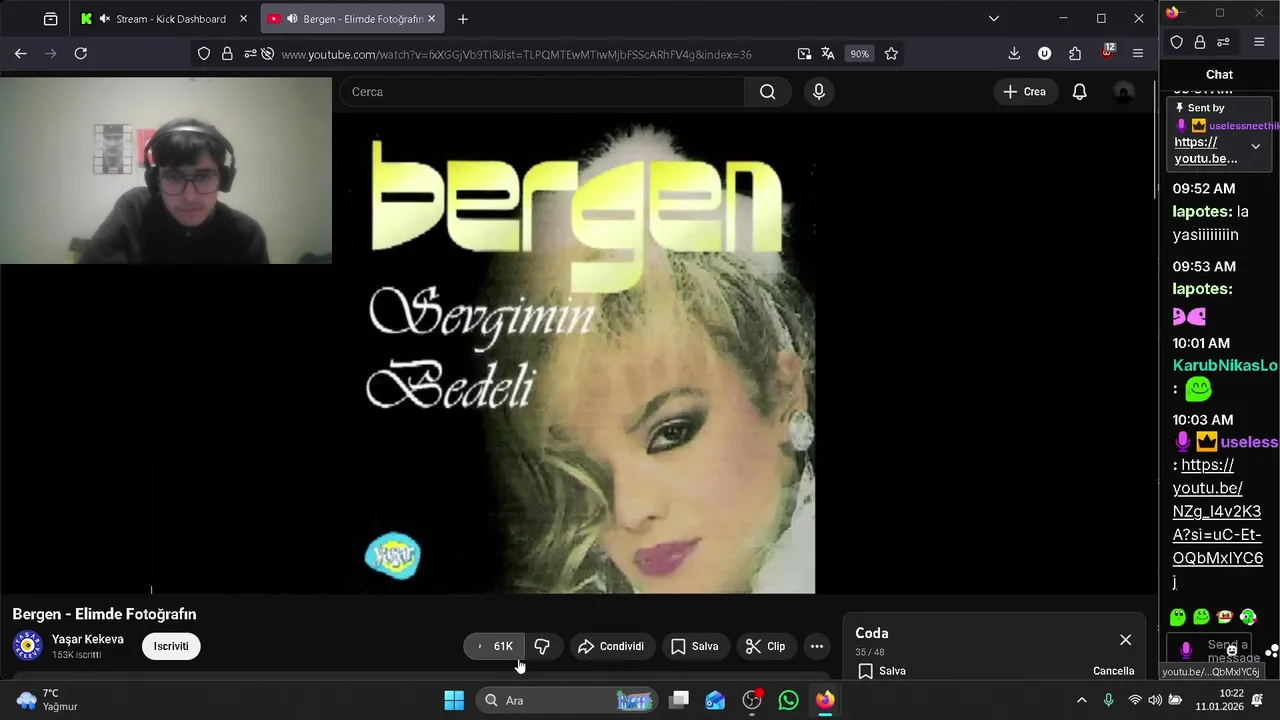Image resolution: width=1280 pixels, height=720 pixels.
Task: Reset the 90% zoom level indicator
Action: pos(859,54)
